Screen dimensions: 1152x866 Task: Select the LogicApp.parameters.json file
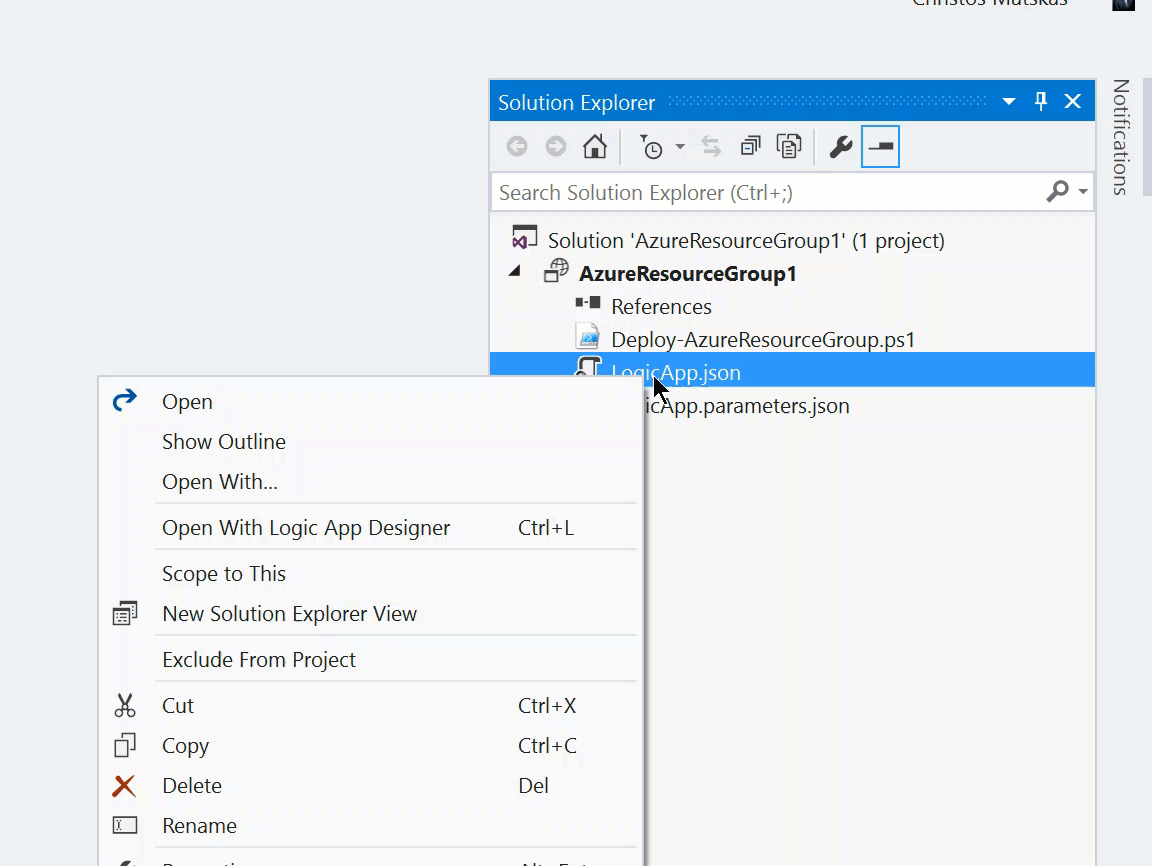(x=747, y=406)
